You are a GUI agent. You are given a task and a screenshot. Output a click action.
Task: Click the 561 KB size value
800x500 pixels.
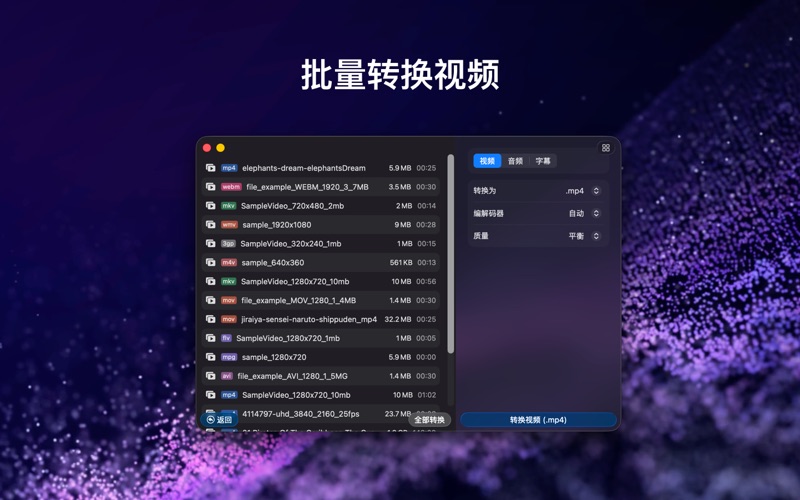coord(401,262)
